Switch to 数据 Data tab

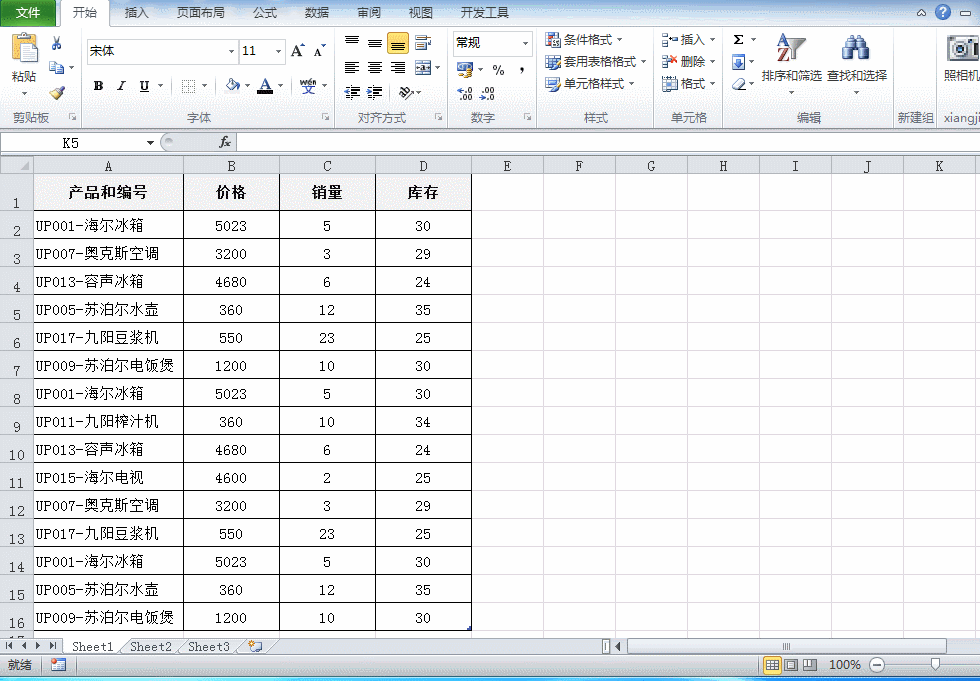(316, 12)
